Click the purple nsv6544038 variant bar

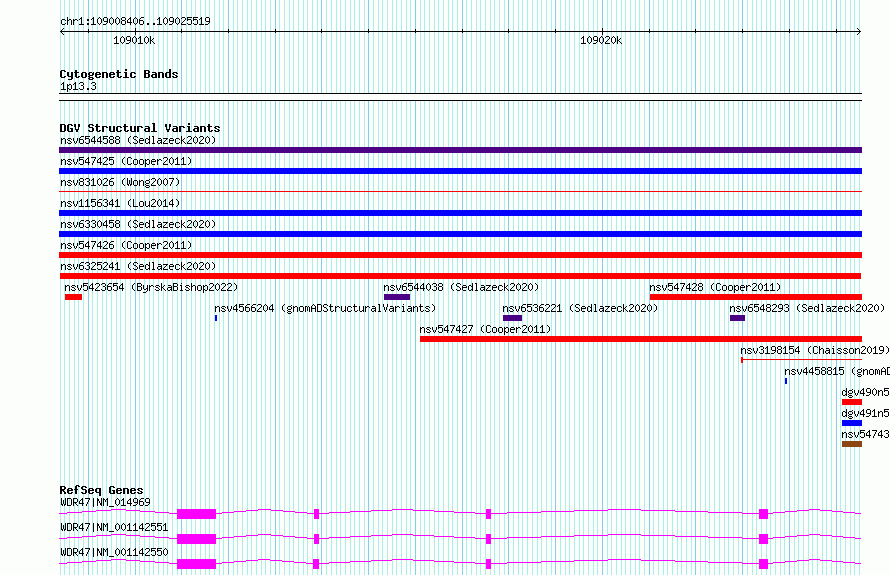tap(397, 297)
